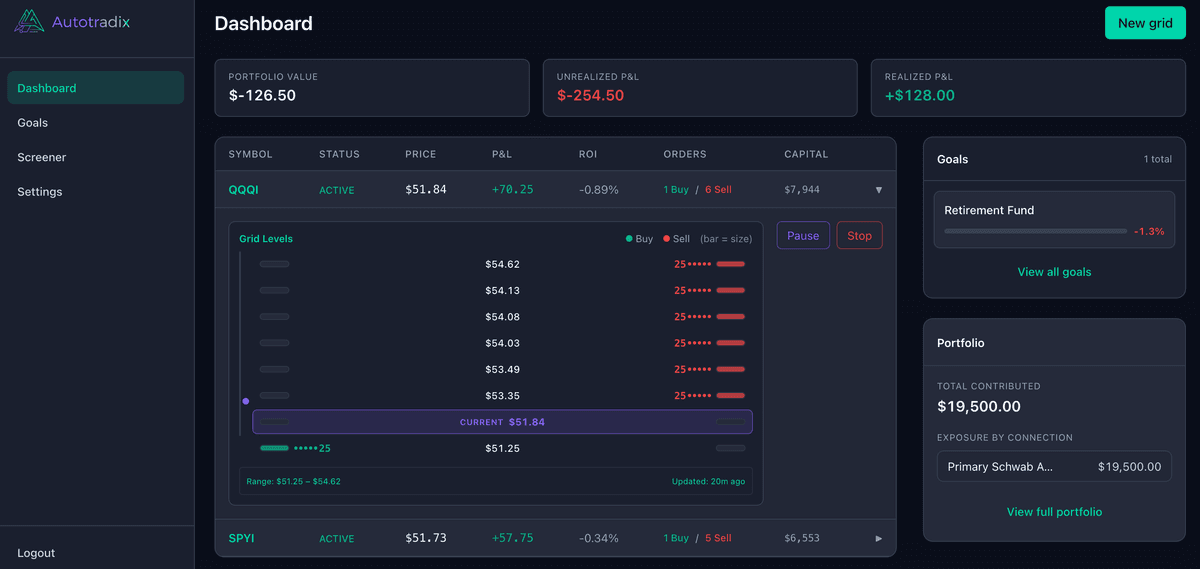Screen dimensions: 1200x569
Task: Click the Retirement Fund progress bar
Action: 1035,231
